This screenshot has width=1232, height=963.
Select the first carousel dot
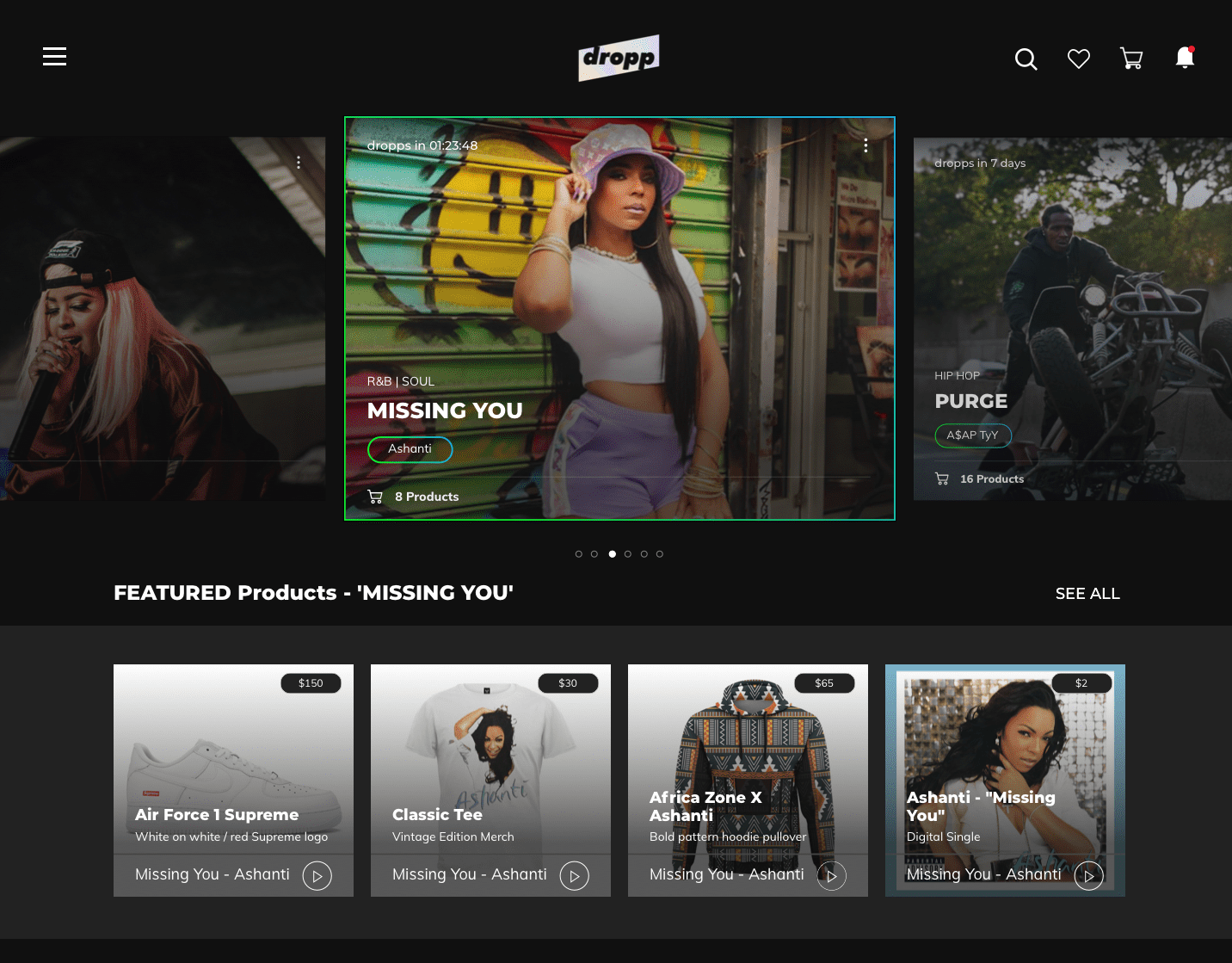(579, 554)
